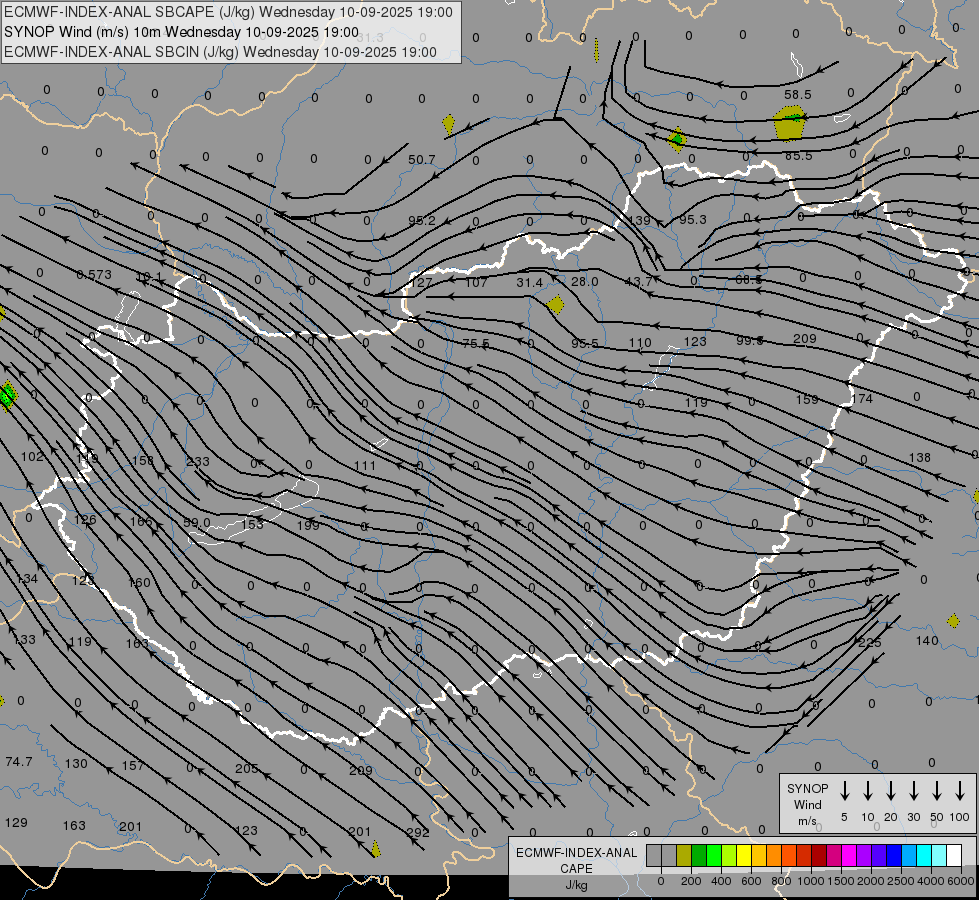
Task: Click the 110 CAPE value on the map
Action: 640,342
